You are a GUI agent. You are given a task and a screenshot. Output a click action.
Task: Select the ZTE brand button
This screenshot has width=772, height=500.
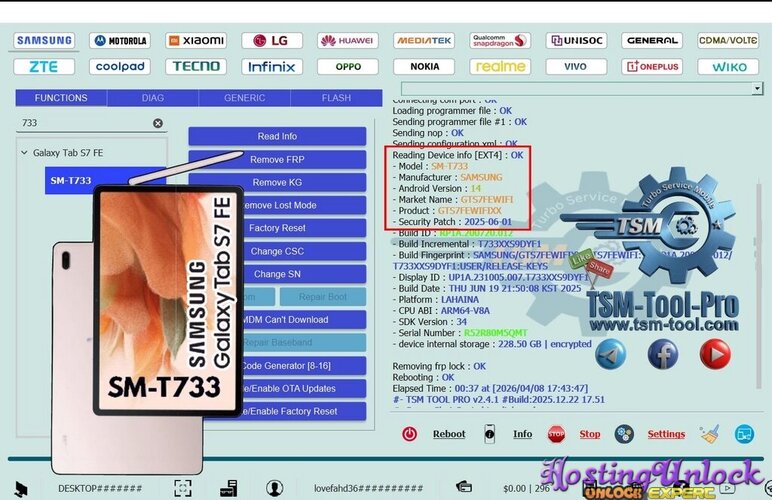[44, 66]
